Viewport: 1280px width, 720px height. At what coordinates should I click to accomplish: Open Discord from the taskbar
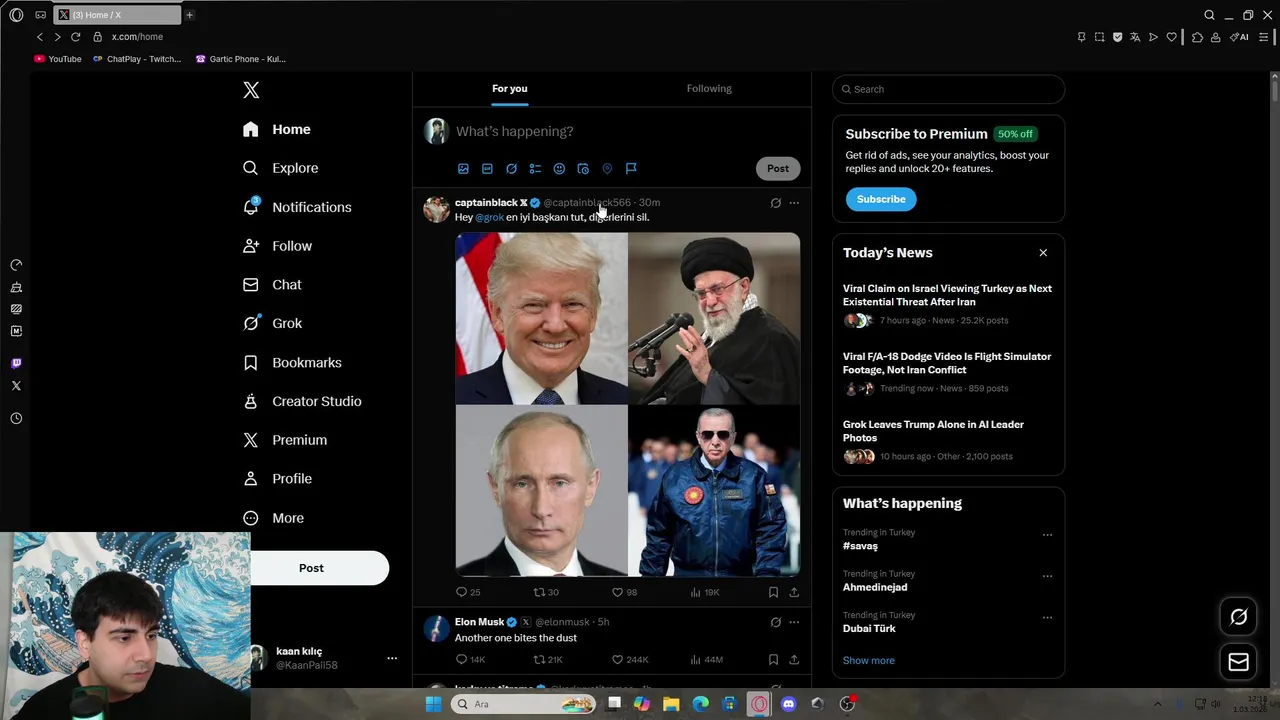coord(788,704)
